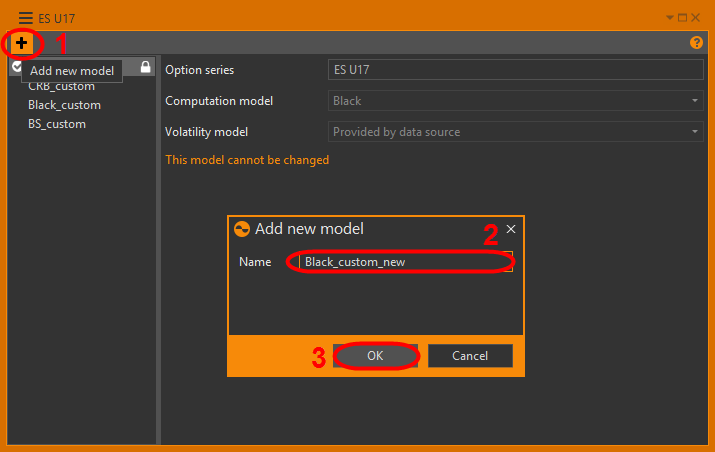Close the ES U17 panel
Viewport: 715px width, 452px height.
[x=697, y=17]
